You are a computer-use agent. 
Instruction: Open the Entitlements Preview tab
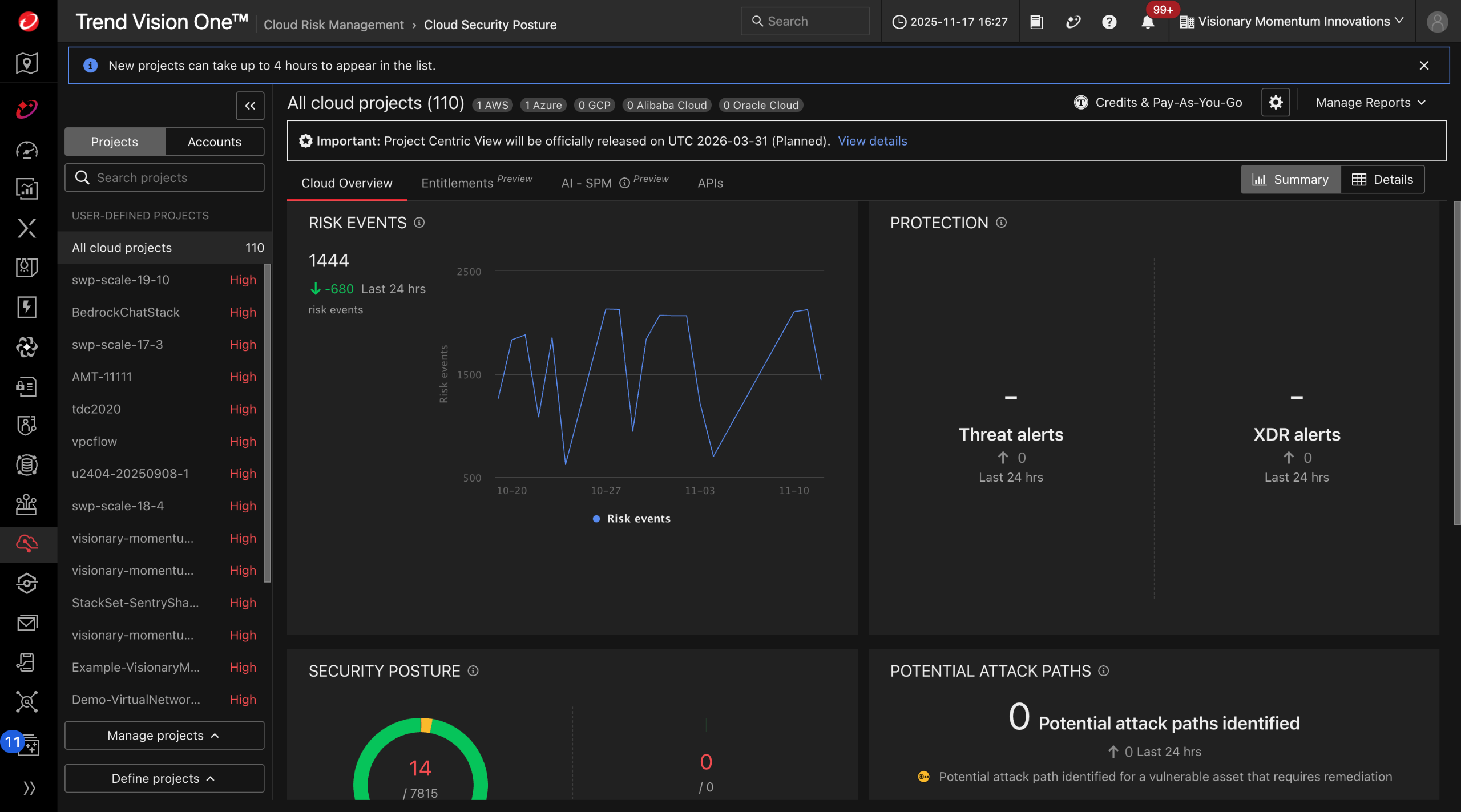pos(477,182)
